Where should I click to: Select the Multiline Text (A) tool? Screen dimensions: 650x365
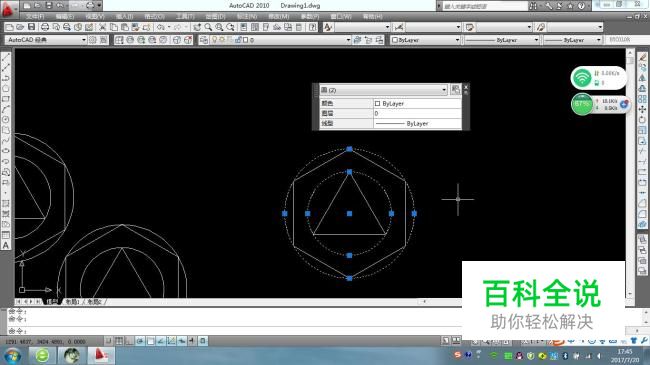tap(6, 246)
